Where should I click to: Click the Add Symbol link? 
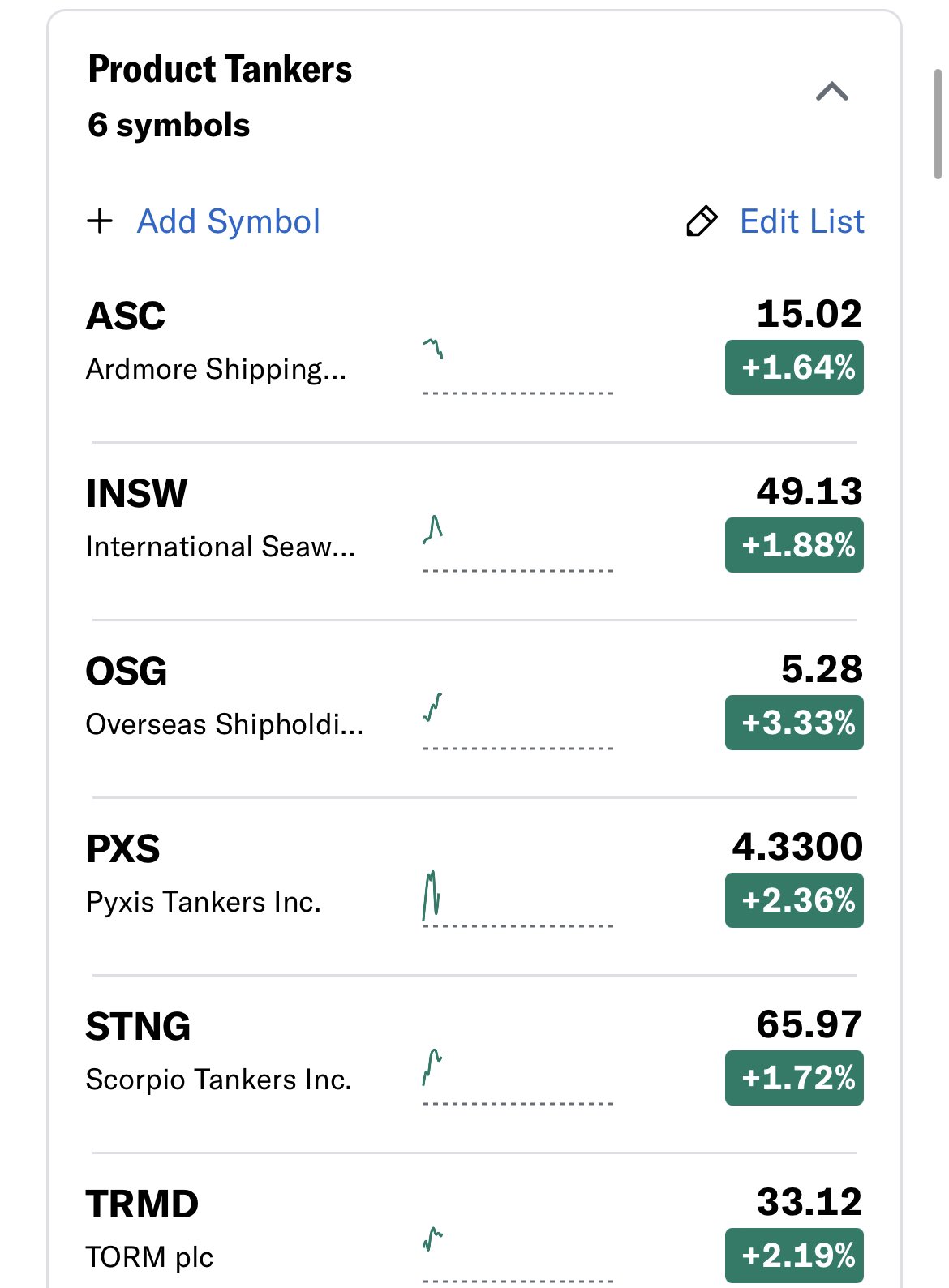[x=228, y=221]
